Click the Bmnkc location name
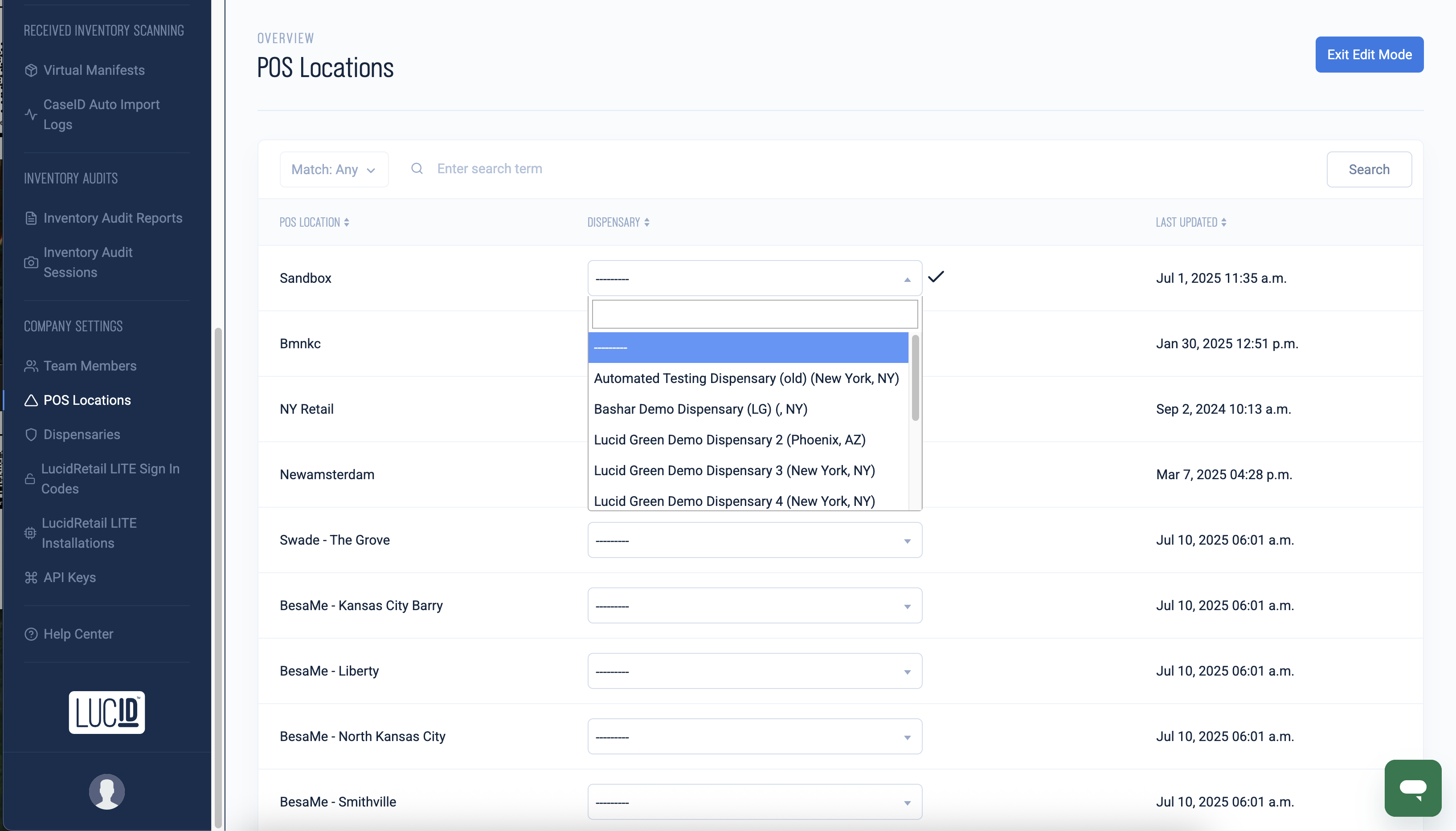1456x831 pixels. pos(300,344)
